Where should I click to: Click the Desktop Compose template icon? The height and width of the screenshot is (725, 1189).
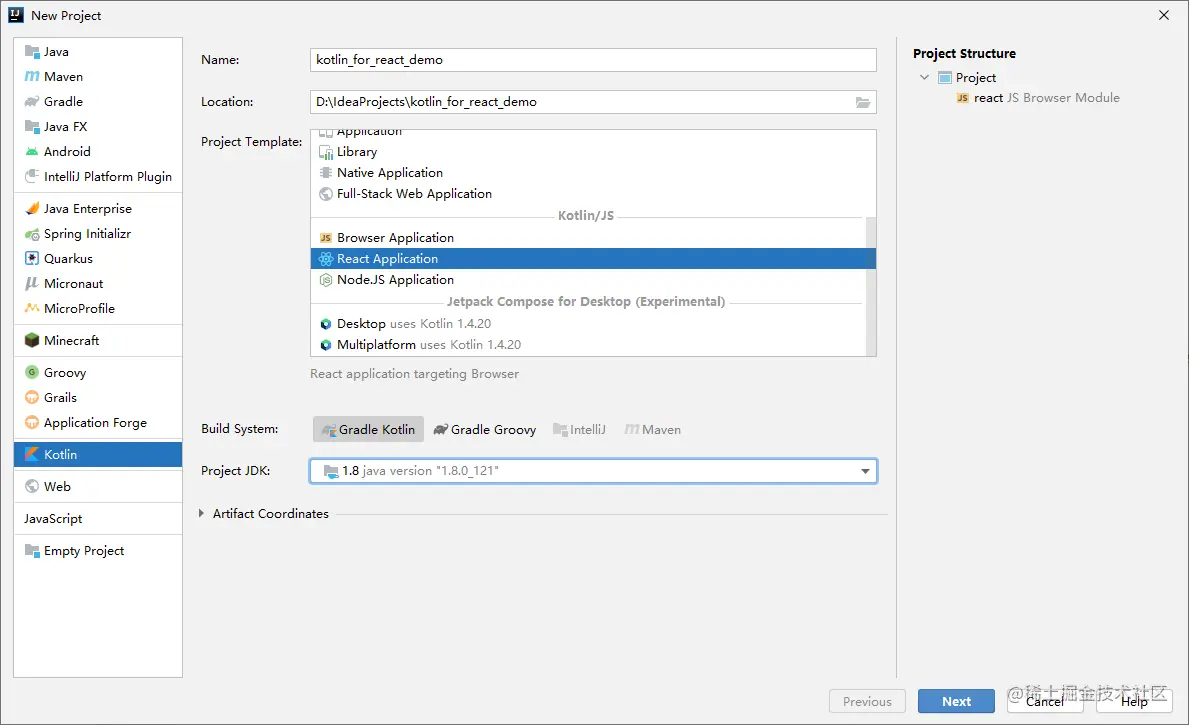(x=326, y=324)
